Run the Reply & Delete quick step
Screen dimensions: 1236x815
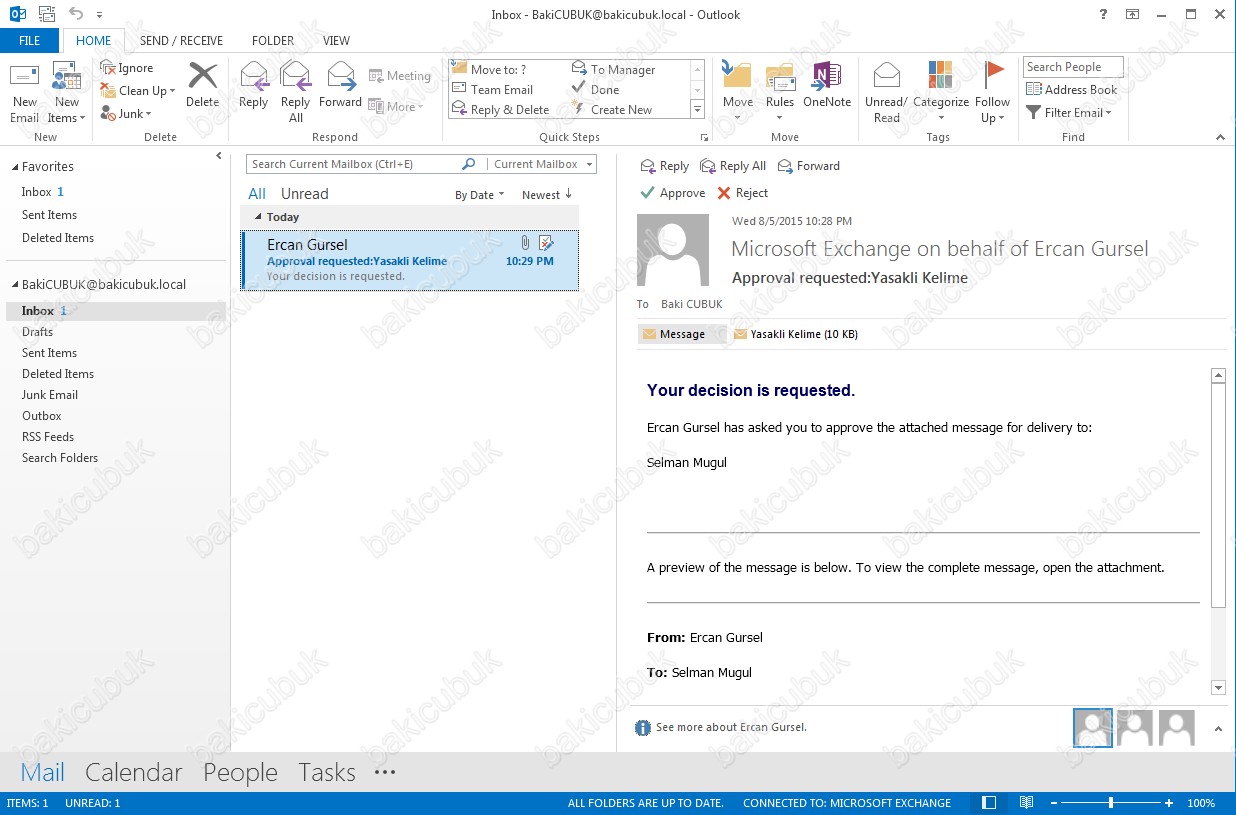(x=500, y=109)
